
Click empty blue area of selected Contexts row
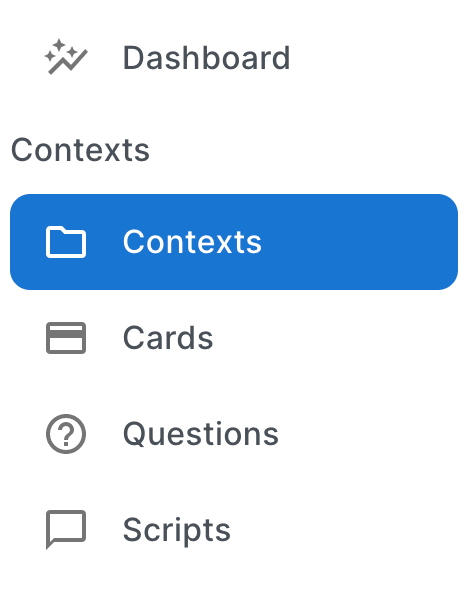click(361, 242)
